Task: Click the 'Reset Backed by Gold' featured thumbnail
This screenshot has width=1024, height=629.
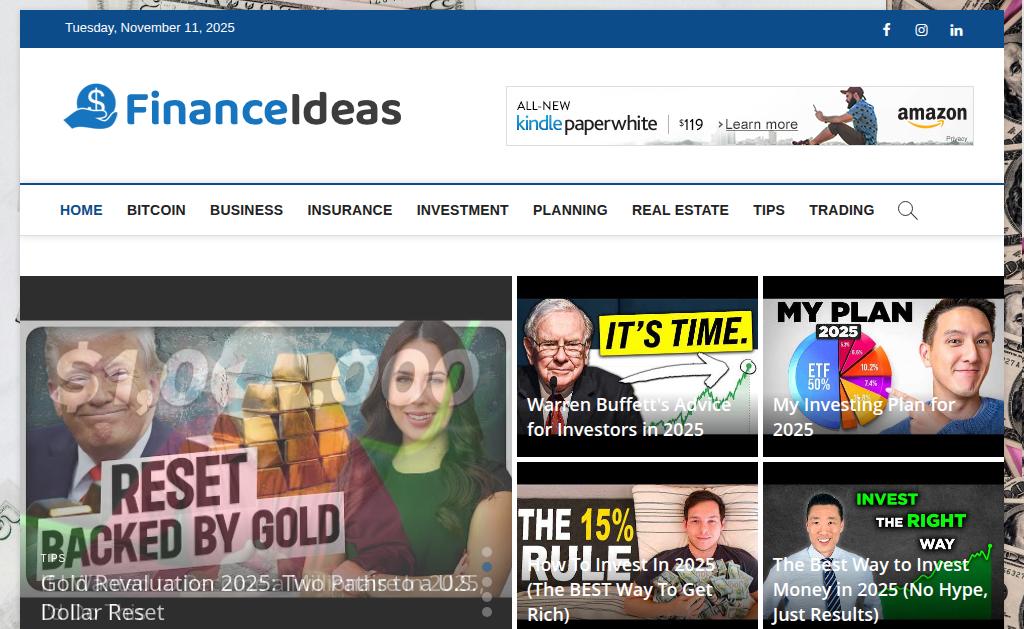Action: click(266, 451)
